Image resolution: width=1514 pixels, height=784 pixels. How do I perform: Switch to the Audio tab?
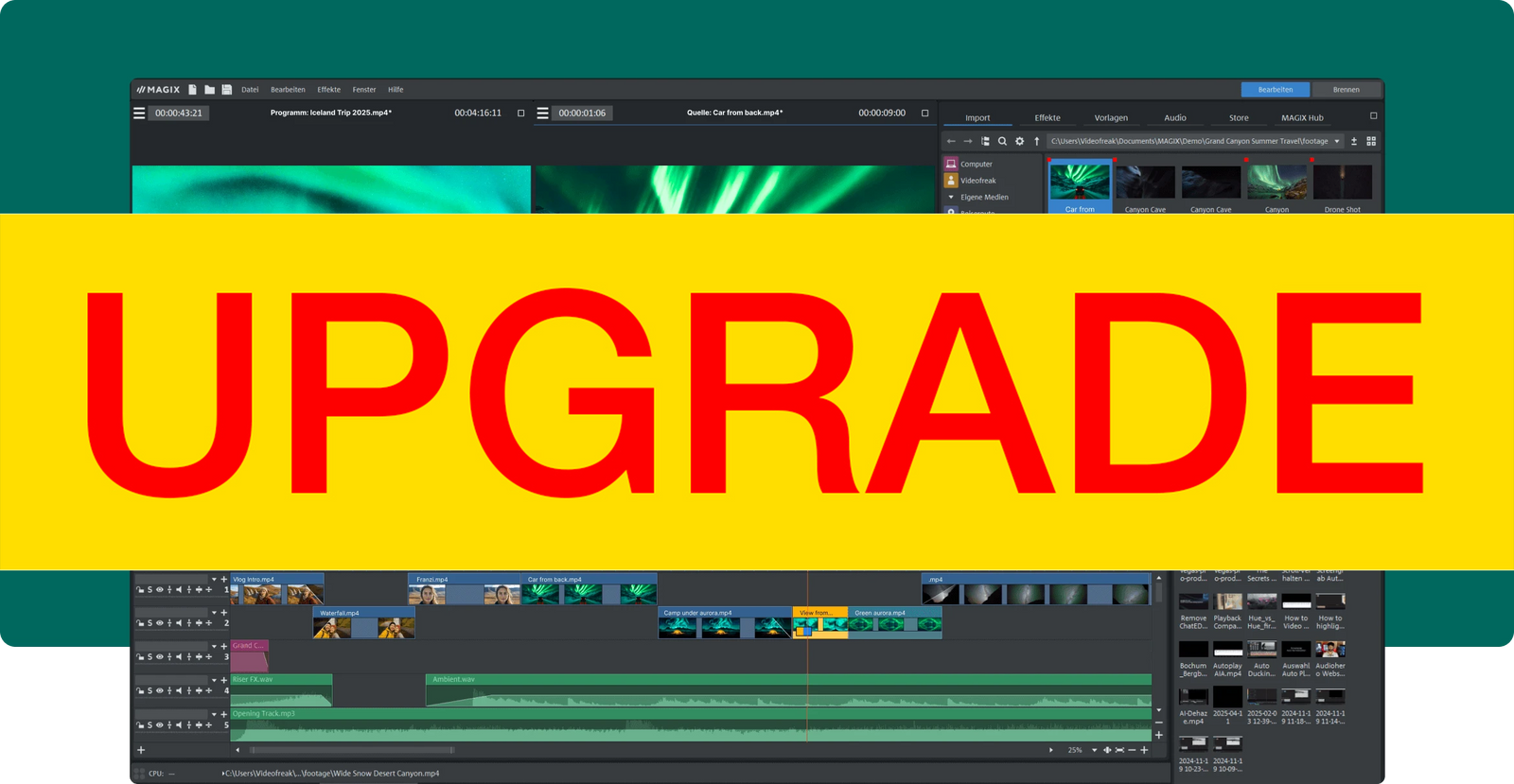1175,118
